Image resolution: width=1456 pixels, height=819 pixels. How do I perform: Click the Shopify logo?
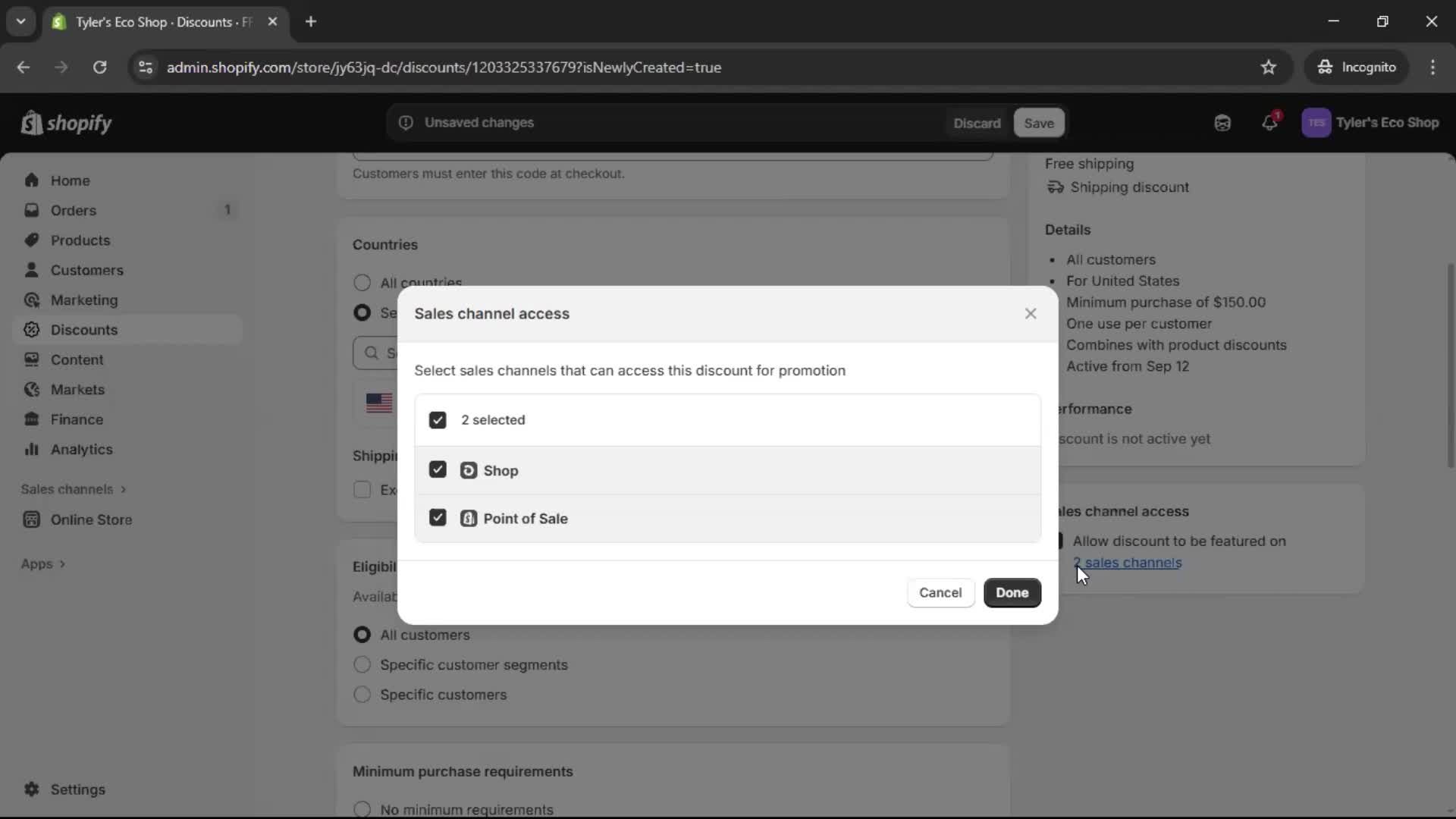tap(66, 123)
